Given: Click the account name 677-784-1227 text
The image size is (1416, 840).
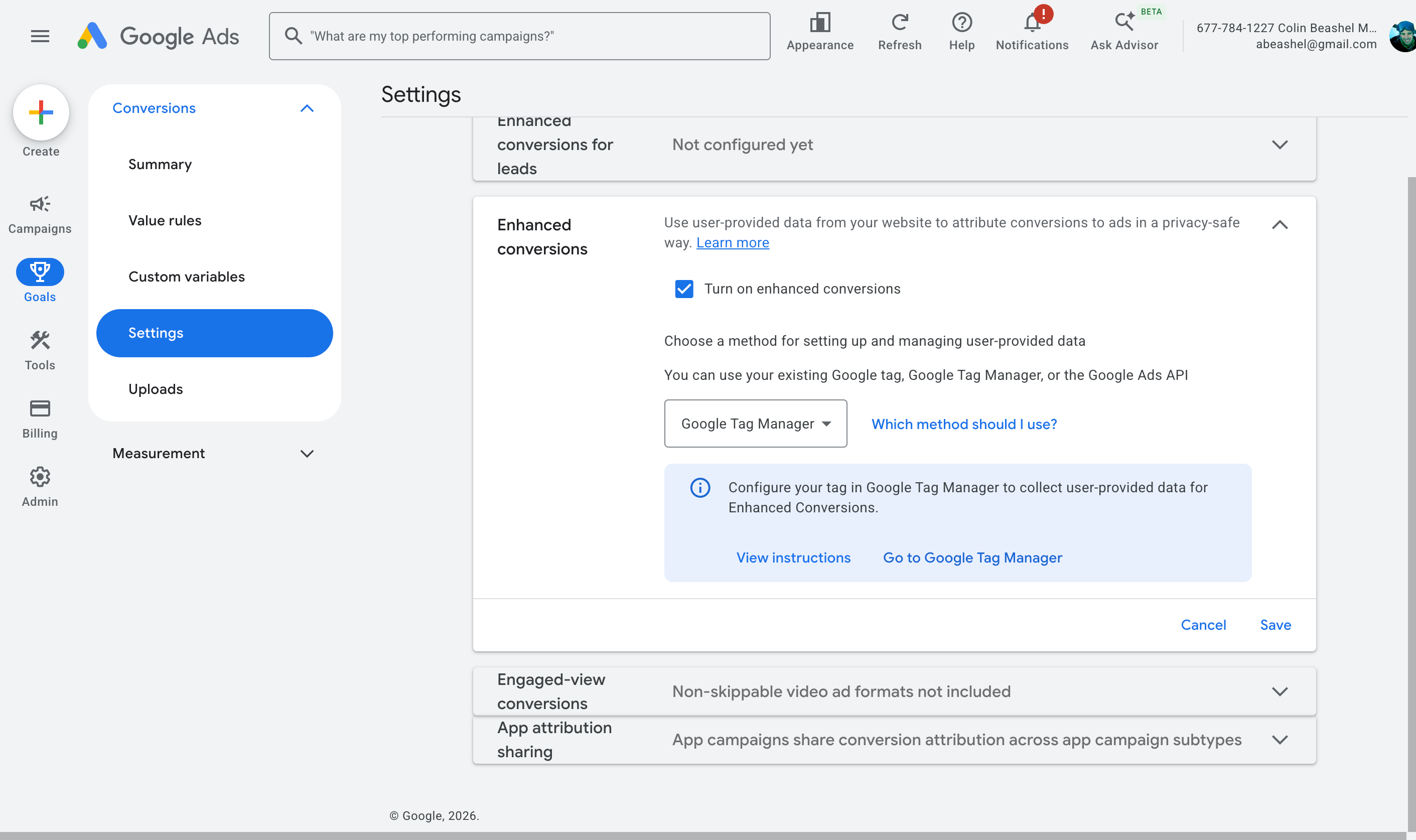Looking at the screenshot, I should point(1286,28).
